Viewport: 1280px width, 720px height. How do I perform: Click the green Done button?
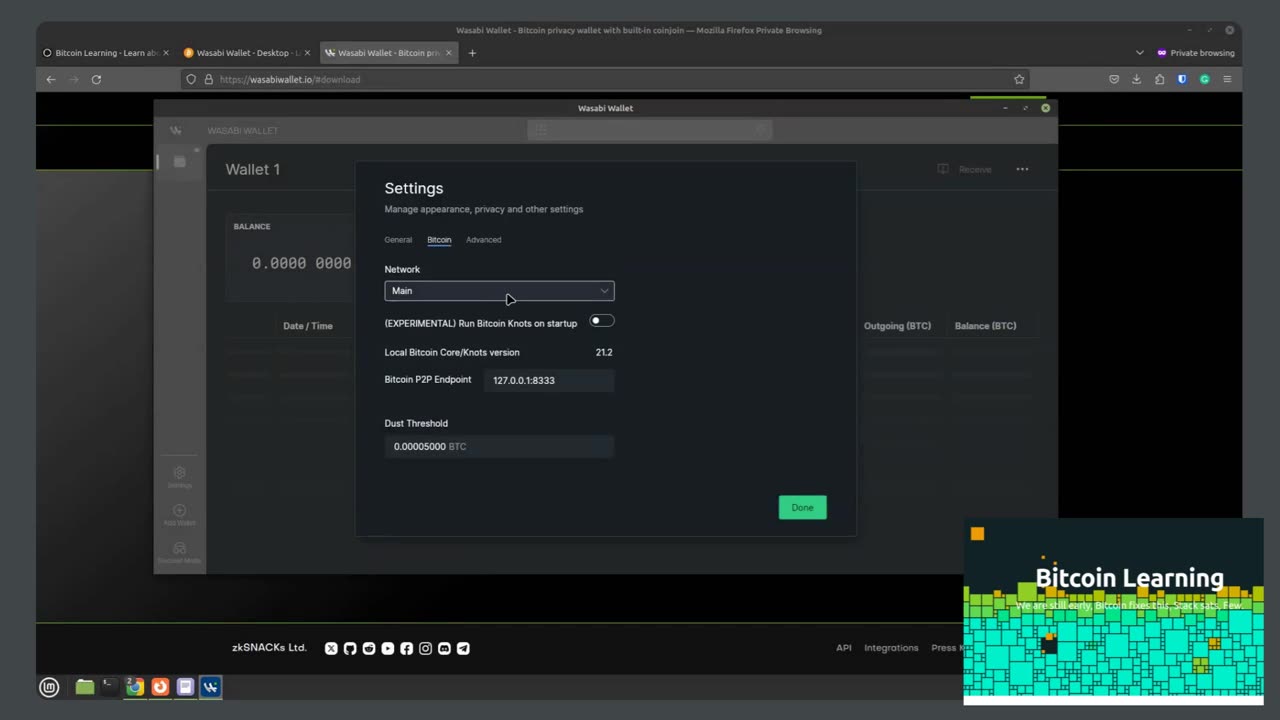802,507
